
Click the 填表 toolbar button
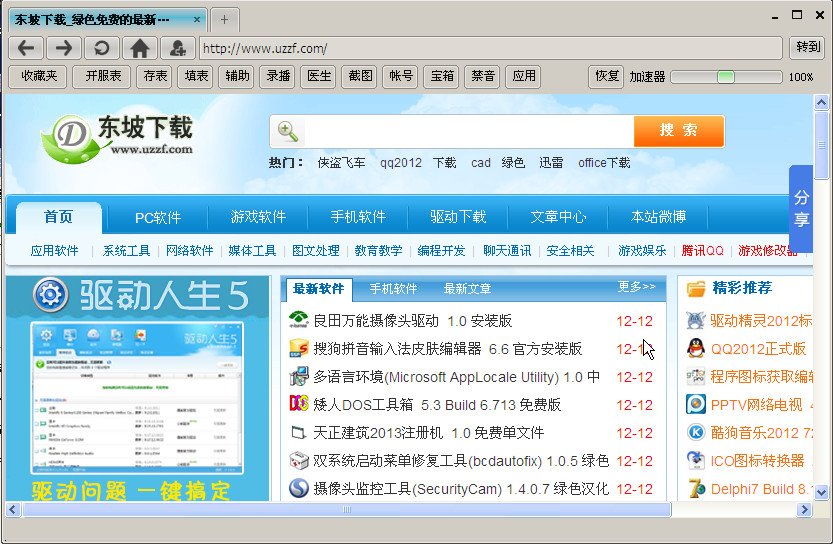(x=196, y=76)
